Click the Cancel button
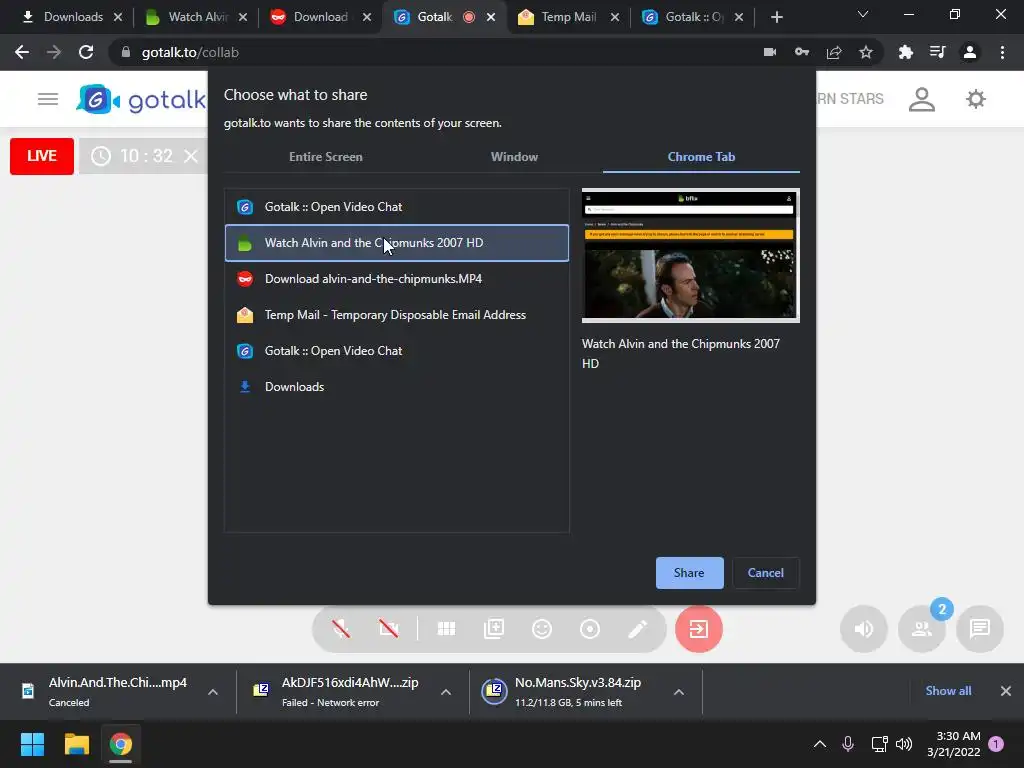Screen dimensions: 1024x768 [765, 573]
